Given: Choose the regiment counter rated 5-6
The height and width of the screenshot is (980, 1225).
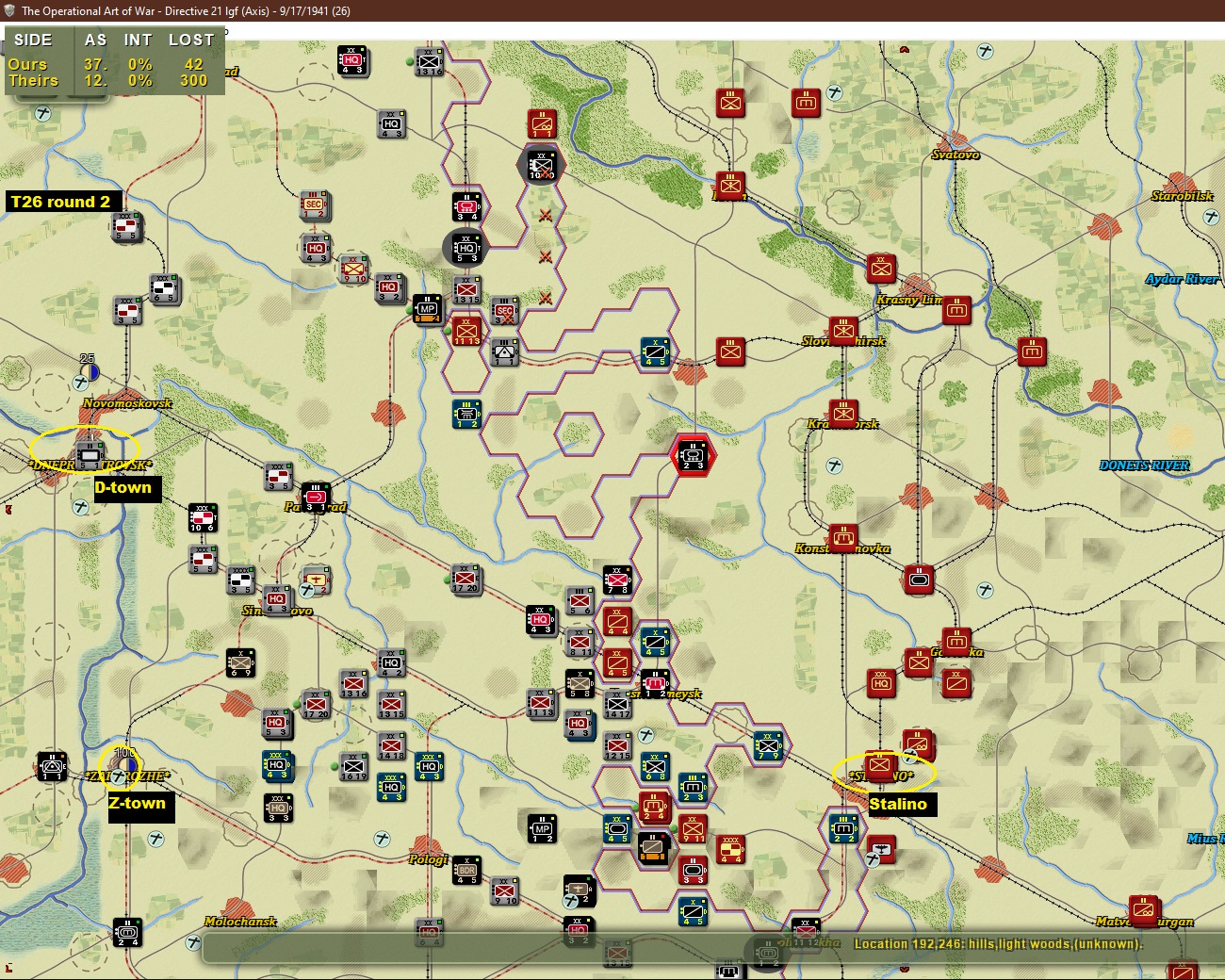Looking at the screenshot, I should [580, 600].
